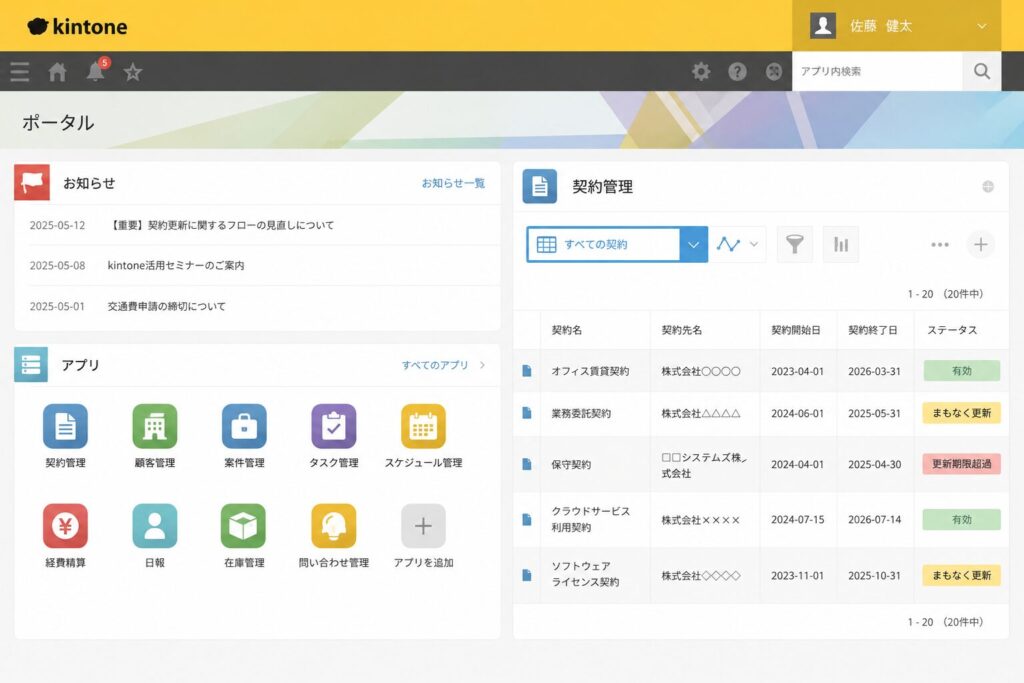
Task: Add a new record with plus button
Action: tap(981, 244)
